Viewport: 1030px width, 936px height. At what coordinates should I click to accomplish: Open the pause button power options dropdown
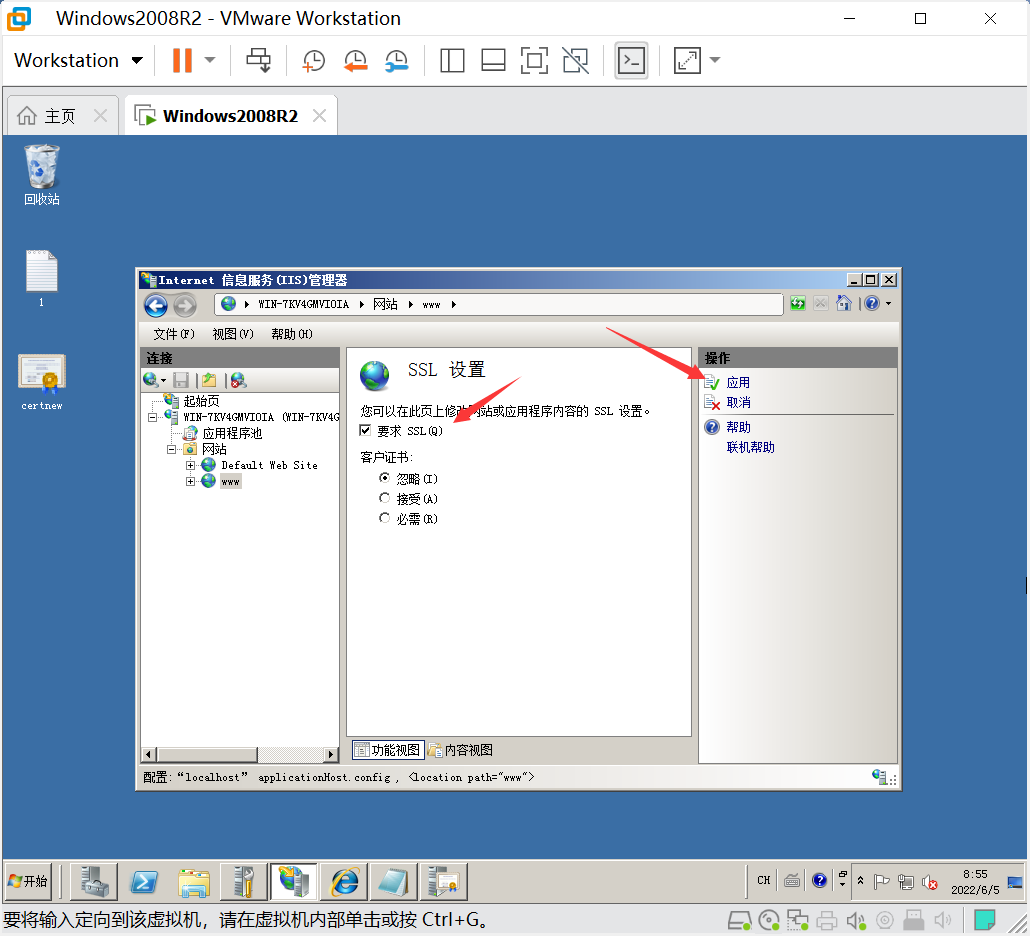210,60
